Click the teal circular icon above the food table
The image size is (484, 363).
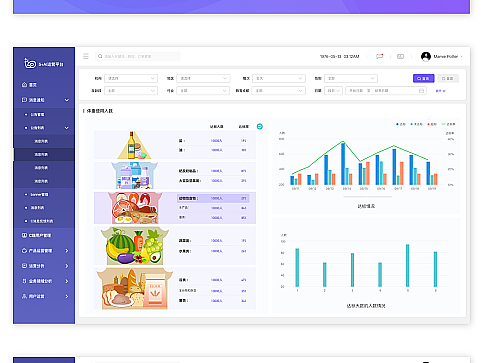point(260,126)
